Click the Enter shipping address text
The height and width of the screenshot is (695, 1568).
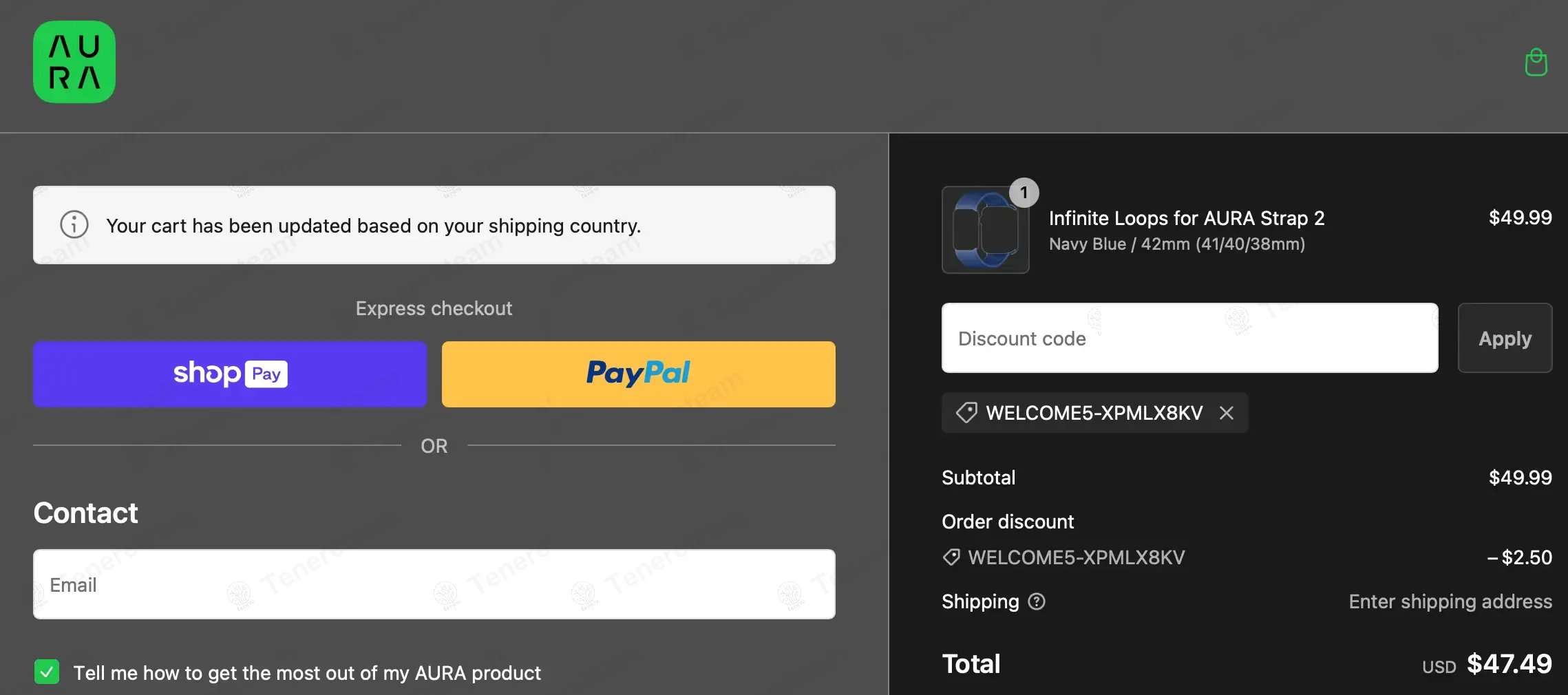pyautogui.click(x=1450, y=601)
